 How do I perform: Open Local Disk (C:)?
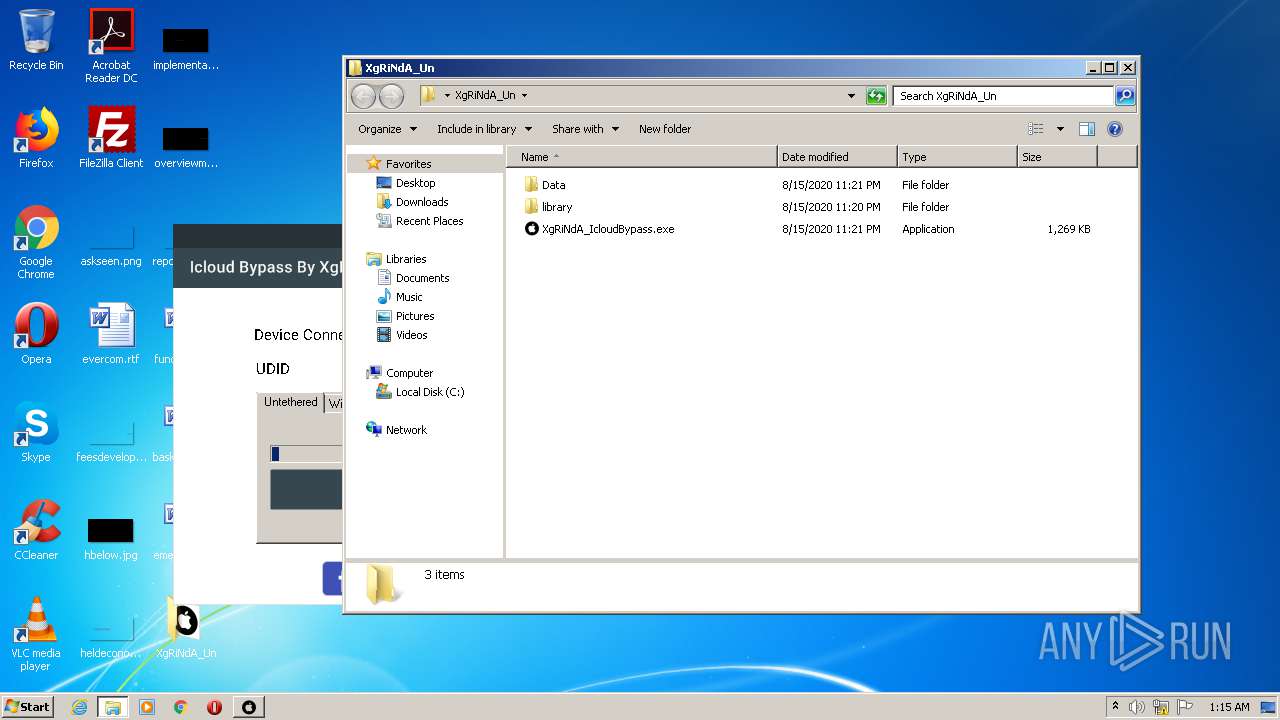coord(430,392)
